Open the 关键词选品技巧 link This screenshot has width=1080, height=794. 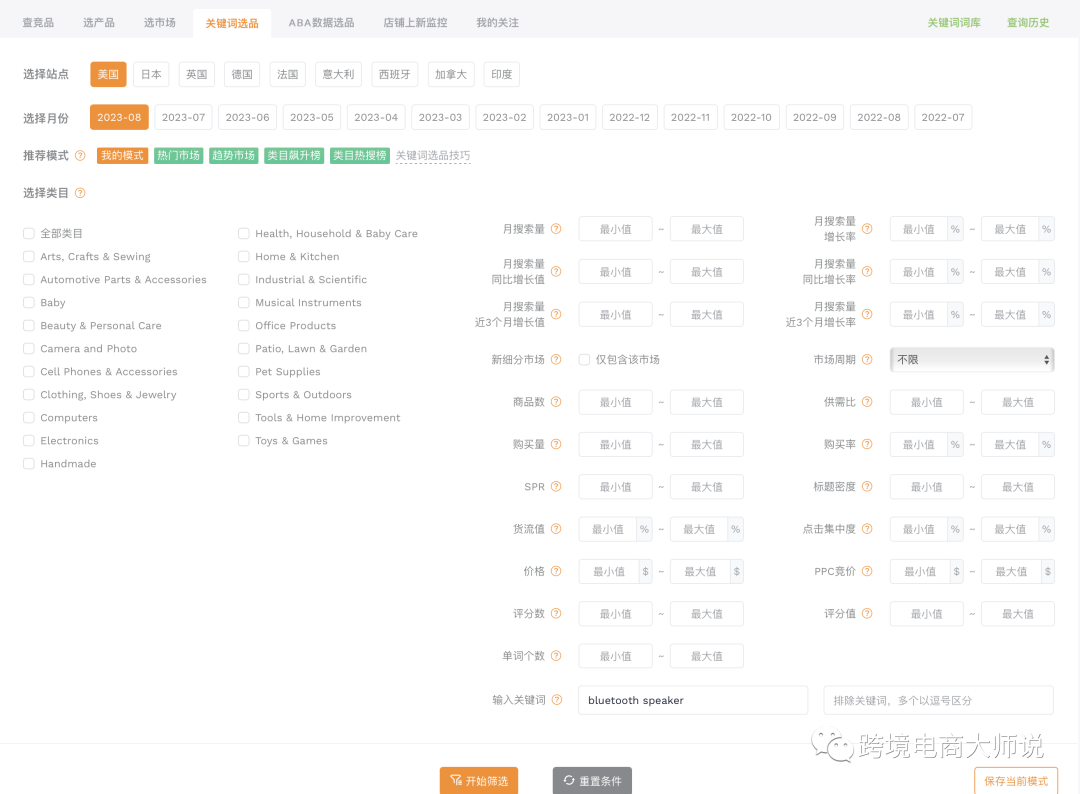tap(432, 156)
